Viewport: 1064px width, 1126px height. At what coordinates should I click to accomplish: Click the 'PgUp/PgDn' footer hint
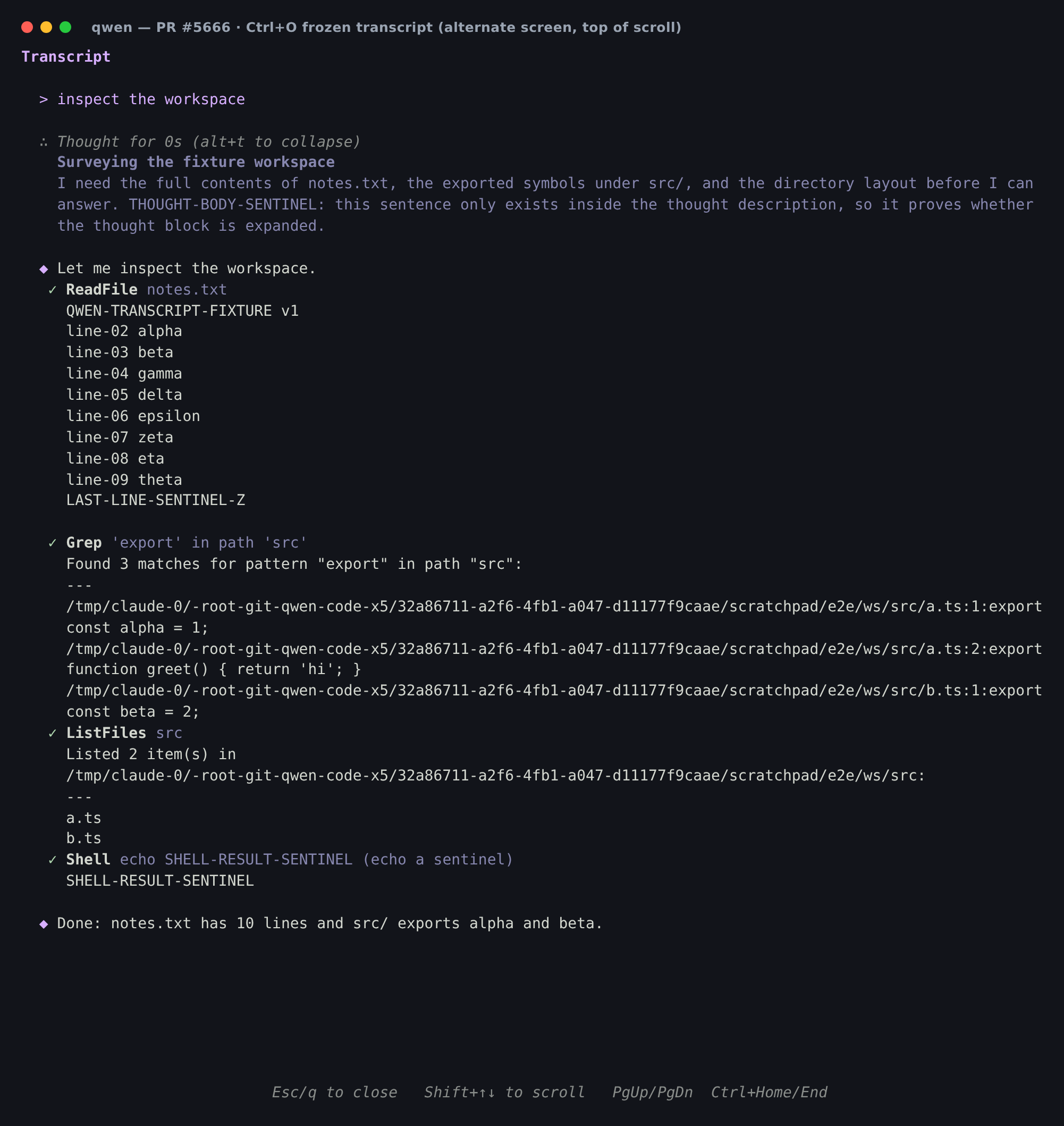pyautogui.click(x=652, y=1092)
